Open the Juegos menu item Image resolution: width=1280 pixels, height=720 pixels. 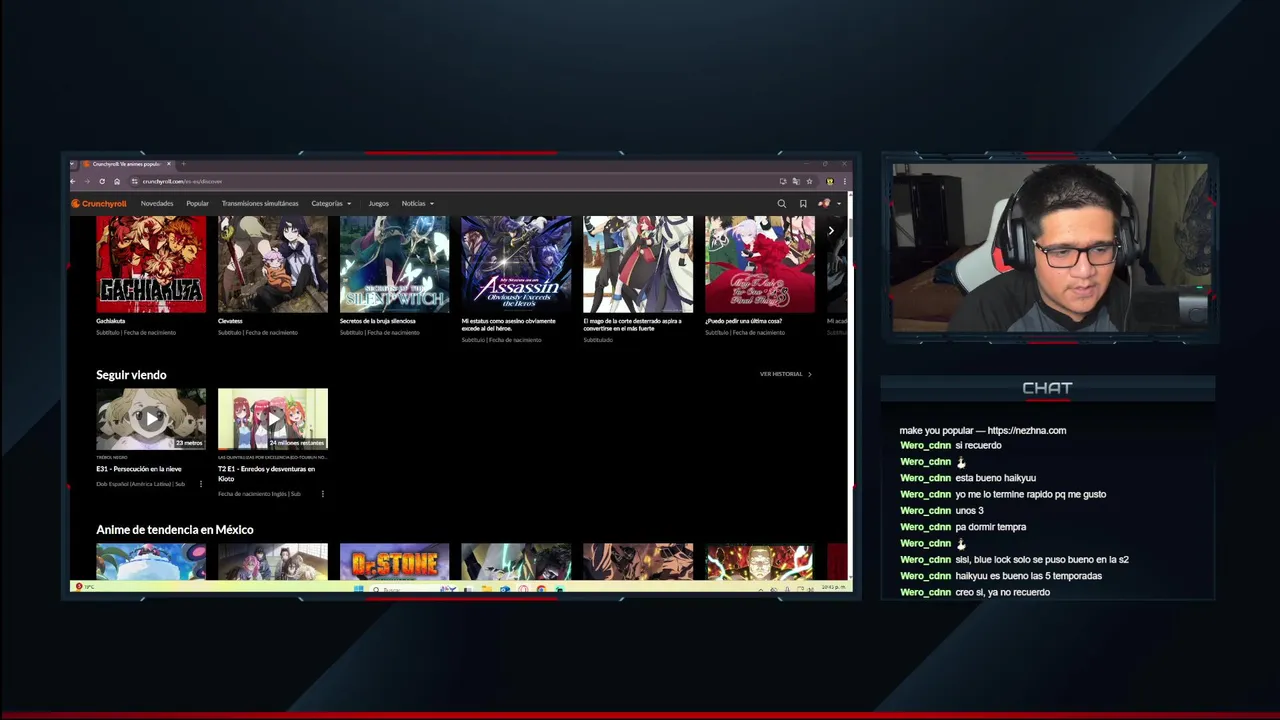pyautogui.click(x=378, y=204)
